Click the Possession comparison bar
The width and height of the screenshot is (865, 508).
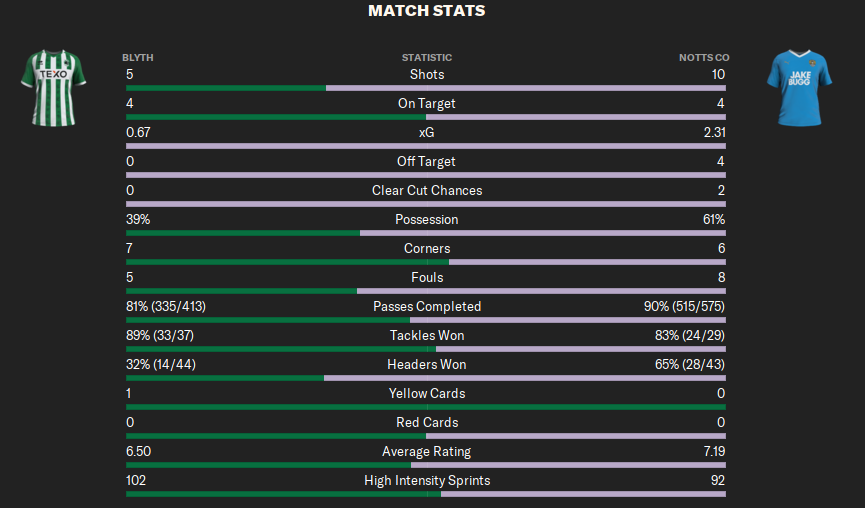426,233
